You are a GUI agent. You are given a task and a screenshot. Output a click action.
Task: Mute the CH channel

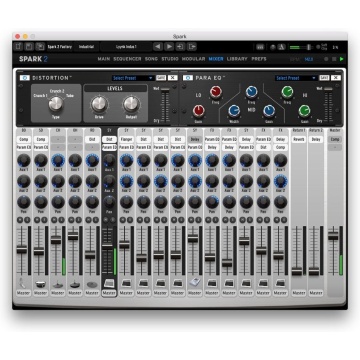click(54, 220)
